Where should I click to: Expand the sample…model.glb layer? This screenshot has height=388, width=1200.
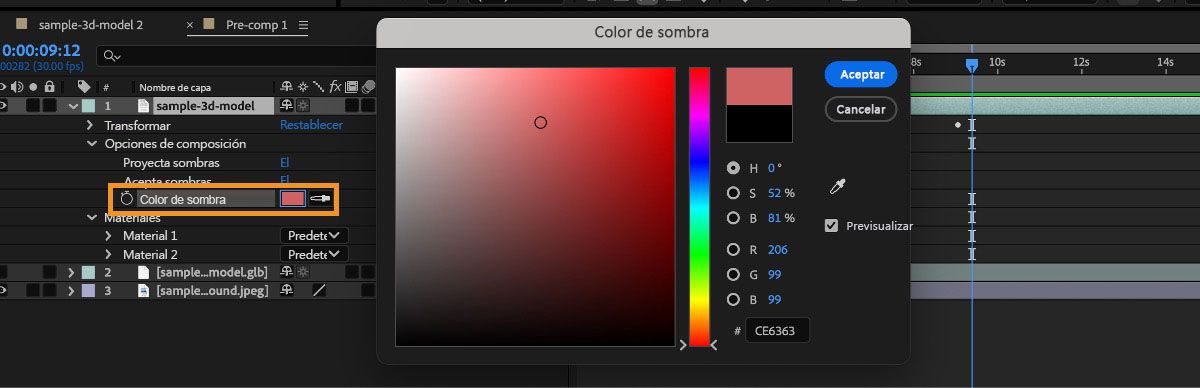71,272
